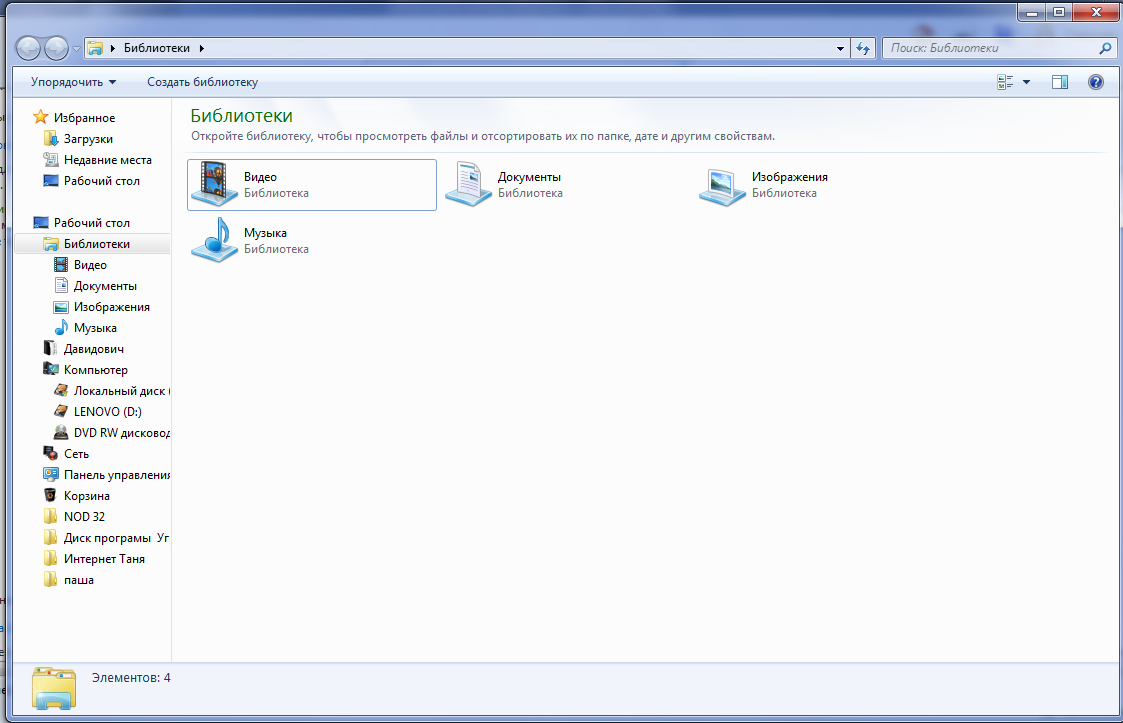Screen dimensions: 1123x723
Task: Click the Изображения library name text
Action: (x=789, y=177)
